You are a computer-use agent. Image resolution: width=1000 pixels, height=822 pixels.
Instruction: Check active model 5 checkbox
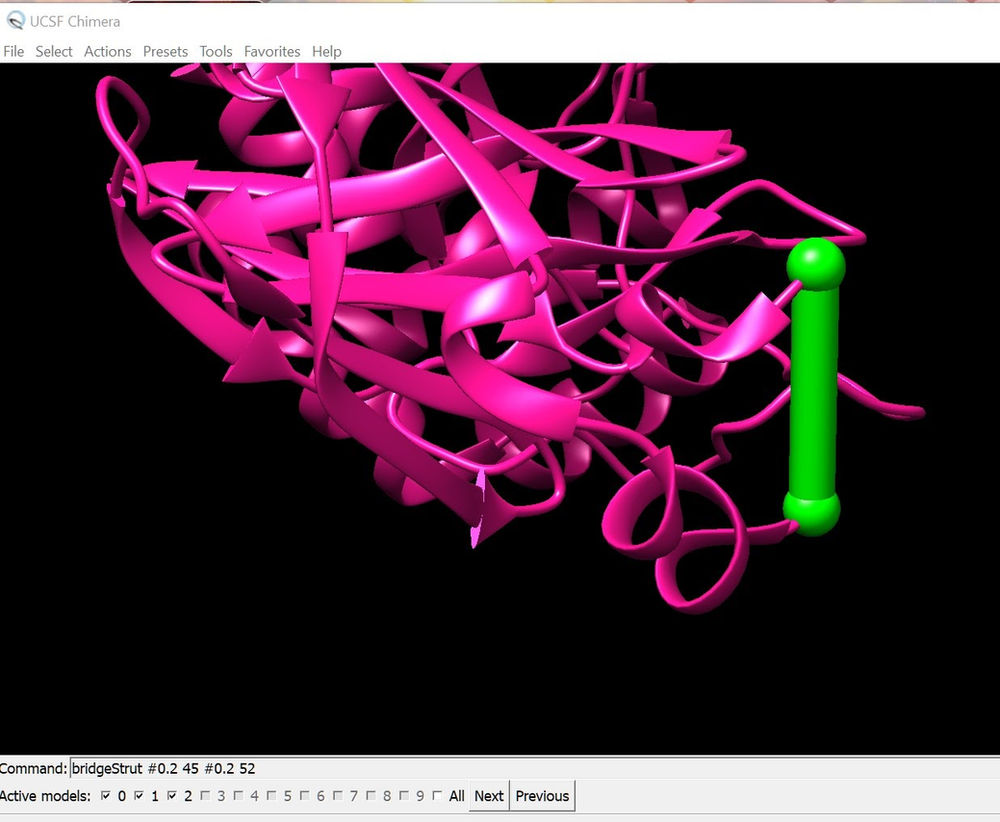coord(270,796)
